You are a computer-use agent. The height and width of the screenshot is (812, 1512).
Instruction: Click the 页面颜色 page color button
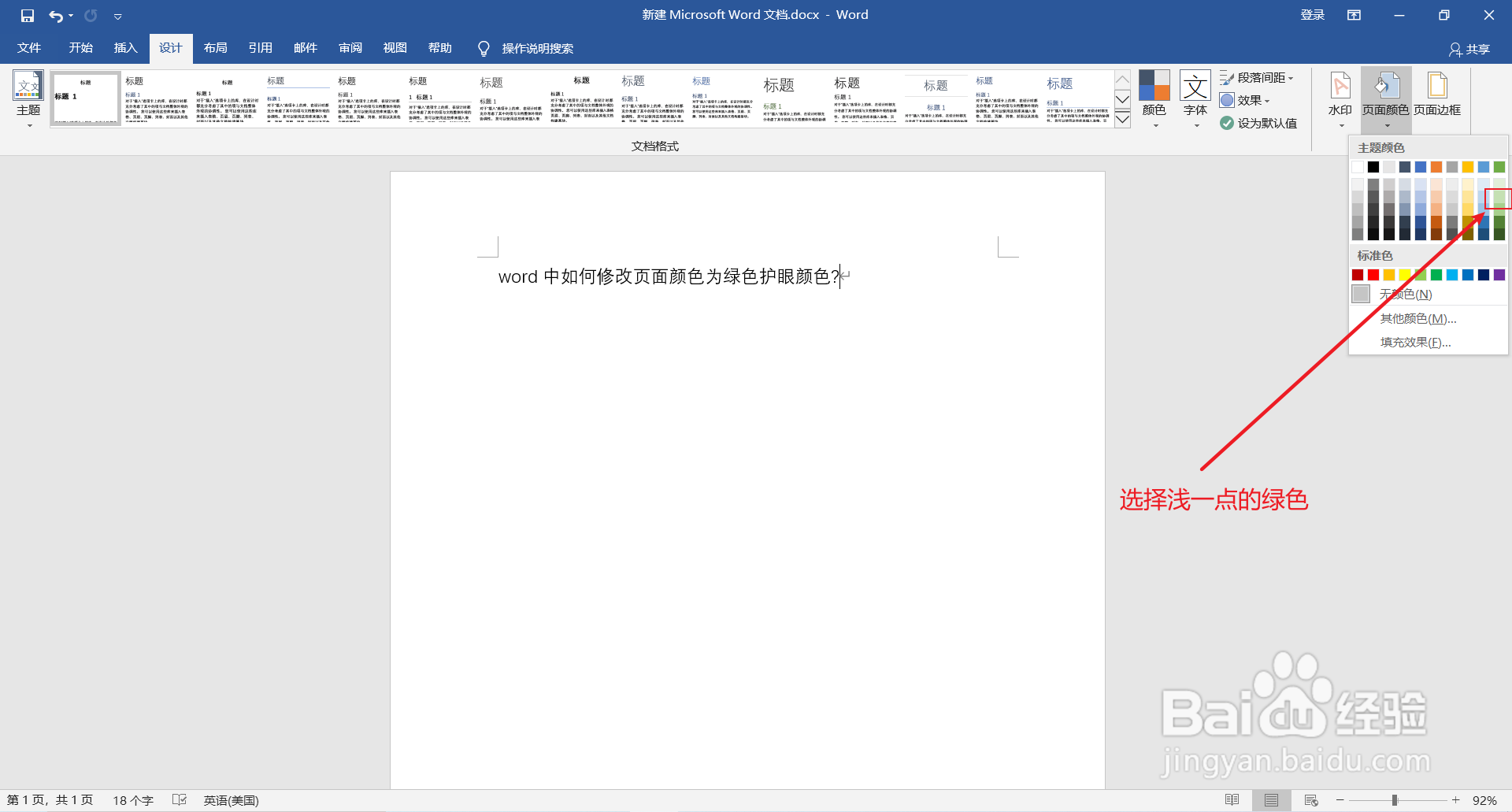coord(1386,100)
